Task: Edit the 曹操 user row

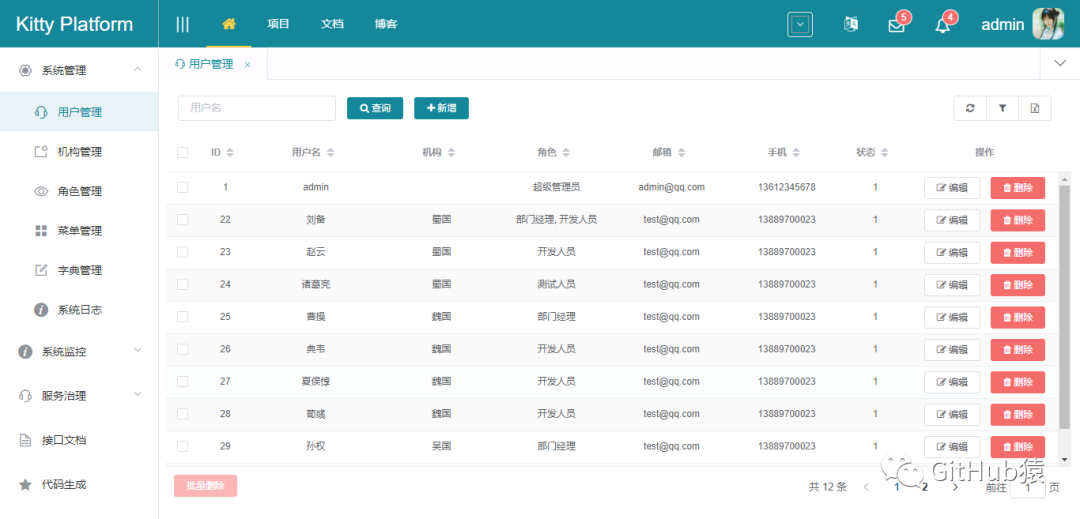Action: point(952,317)
